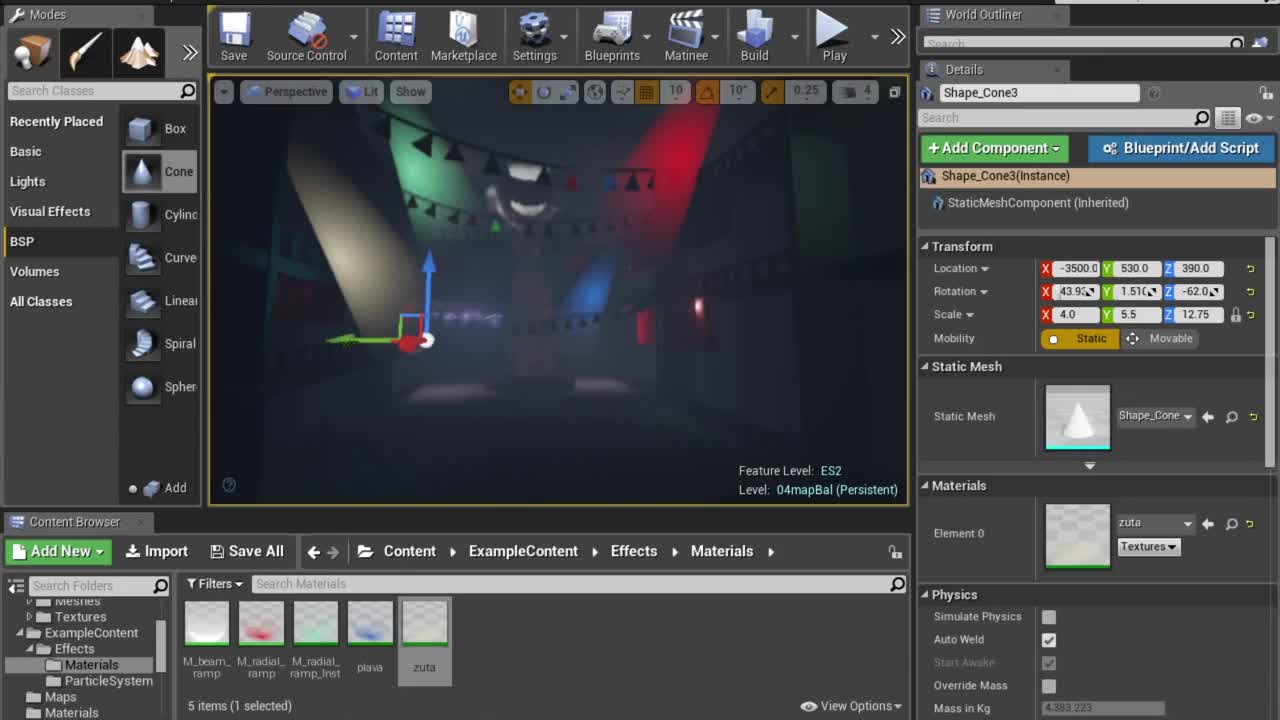
Task: Click the Save toolbar icon
Action: tap(234, 37)
